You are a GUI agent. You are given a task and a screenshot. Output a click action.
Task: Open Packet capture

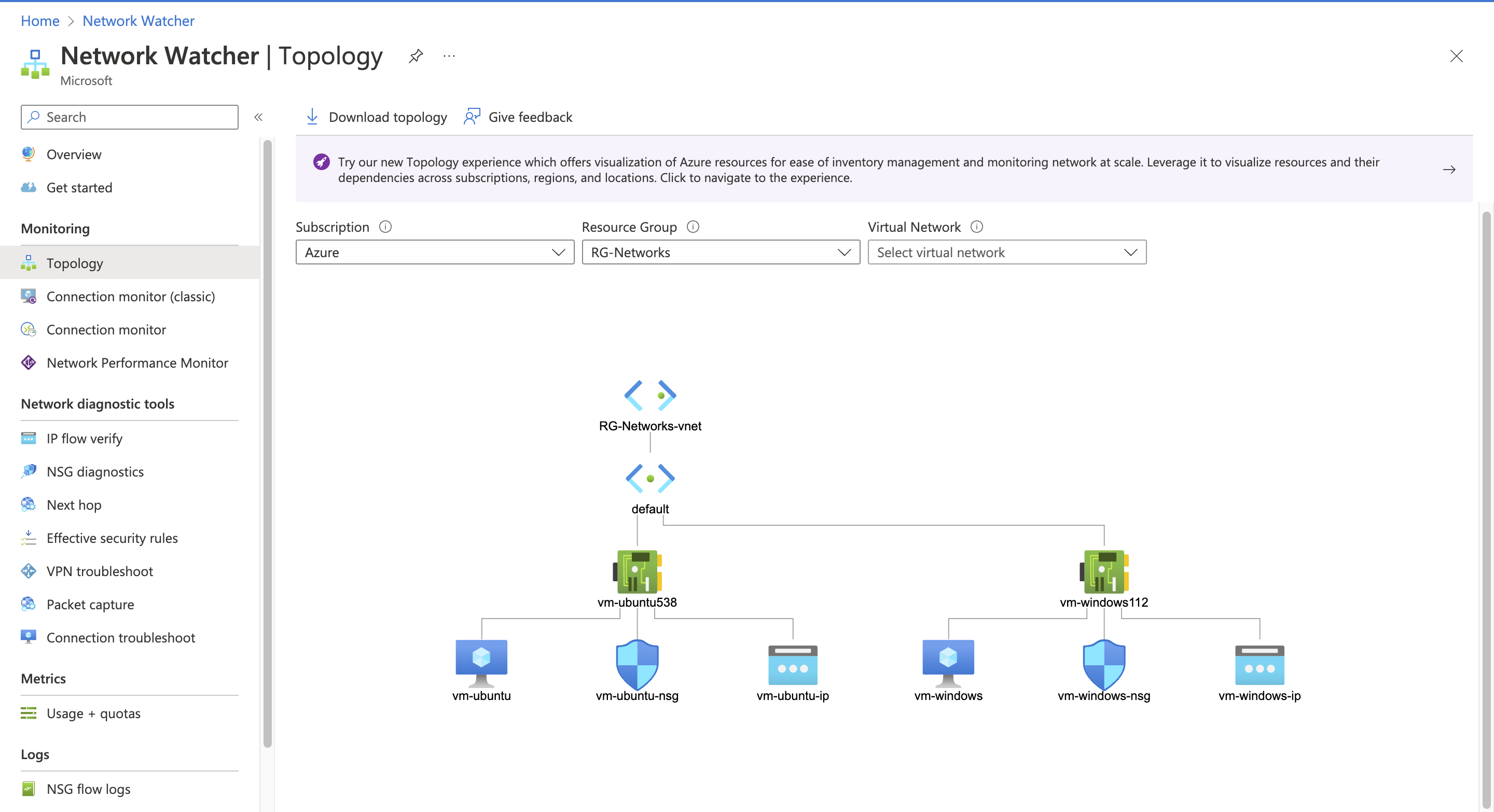pyautogui.click(x=130, y=605)
